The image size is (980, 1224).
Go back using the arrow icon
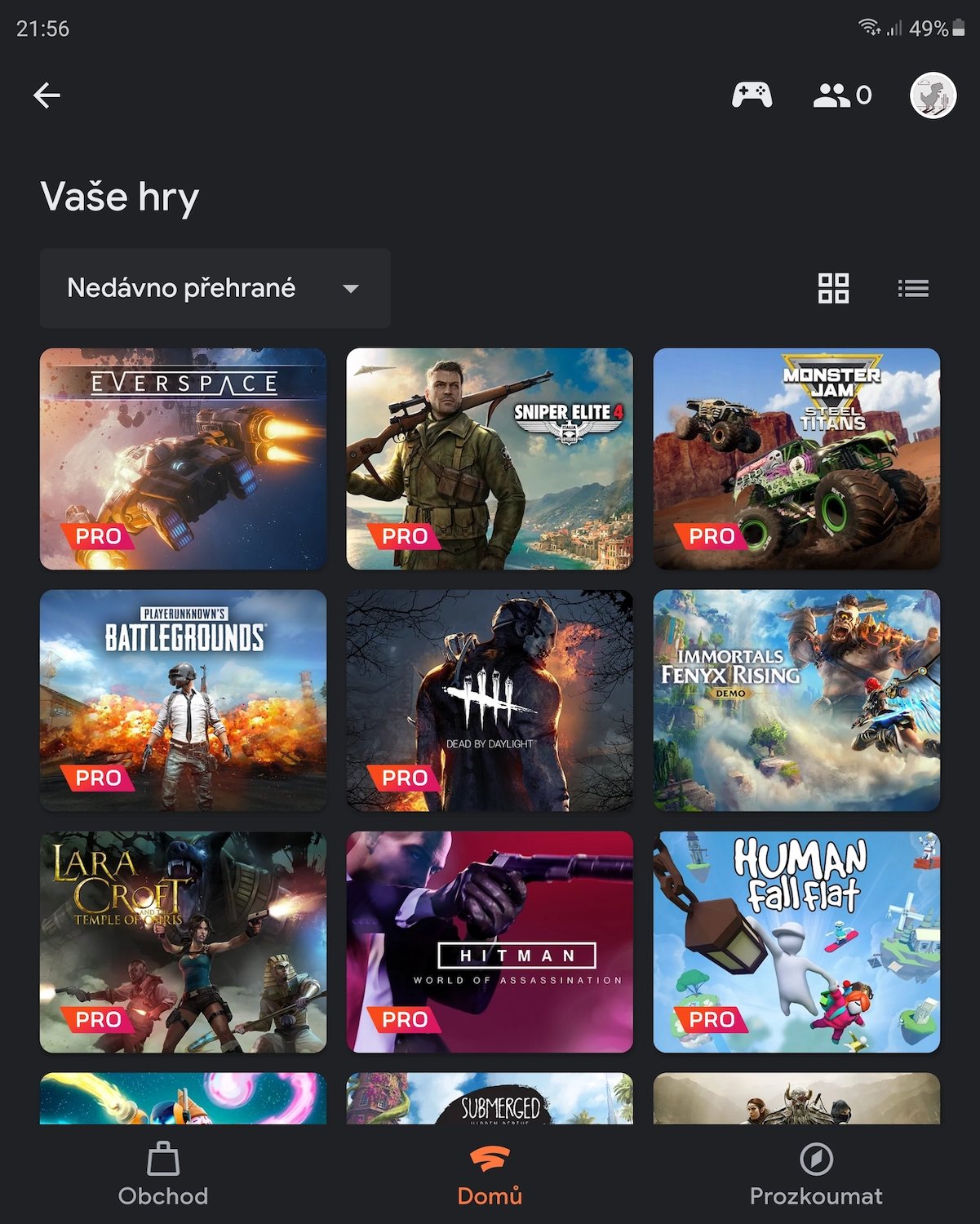tap(47, 95)
